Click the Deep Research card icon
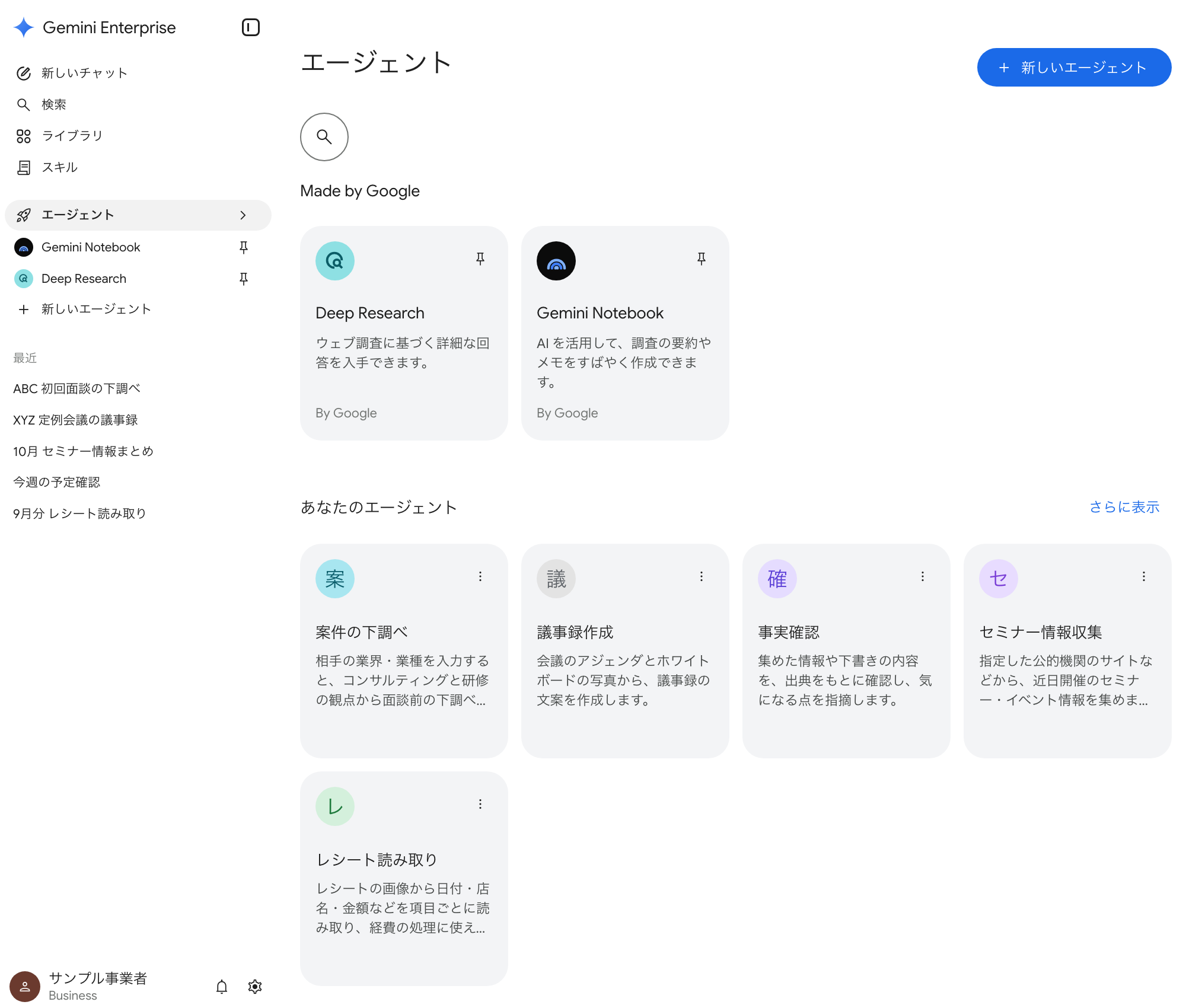Viewport: 1186px width, 1008px height. 335,261
